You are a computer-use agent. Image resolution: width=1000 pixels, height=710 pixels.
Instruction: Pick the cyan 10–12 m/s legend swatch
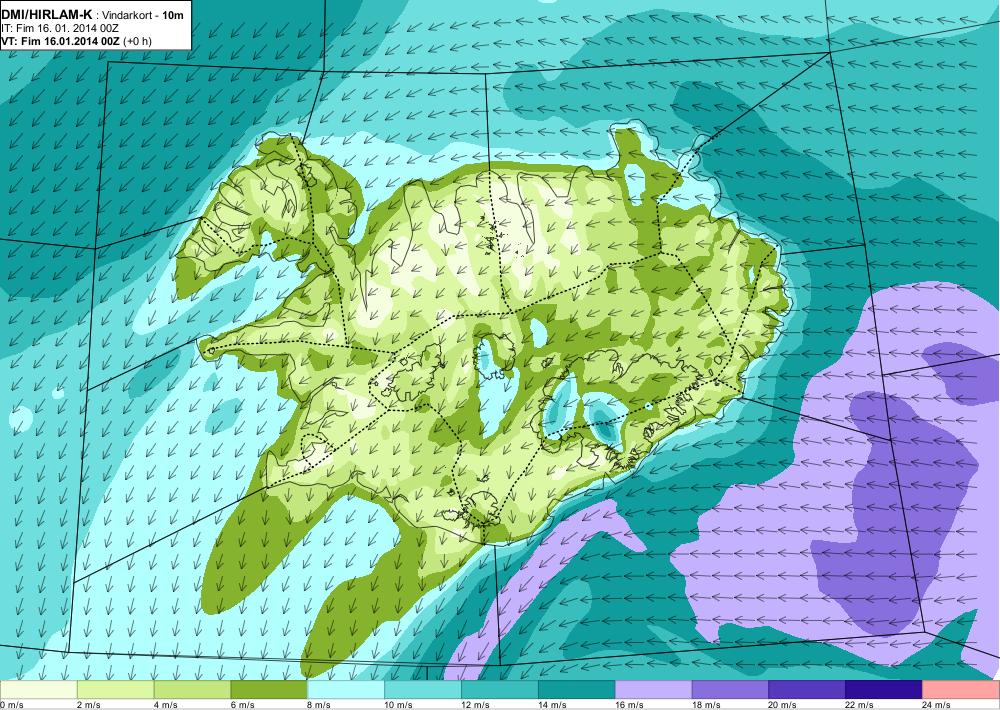(423, 690)
